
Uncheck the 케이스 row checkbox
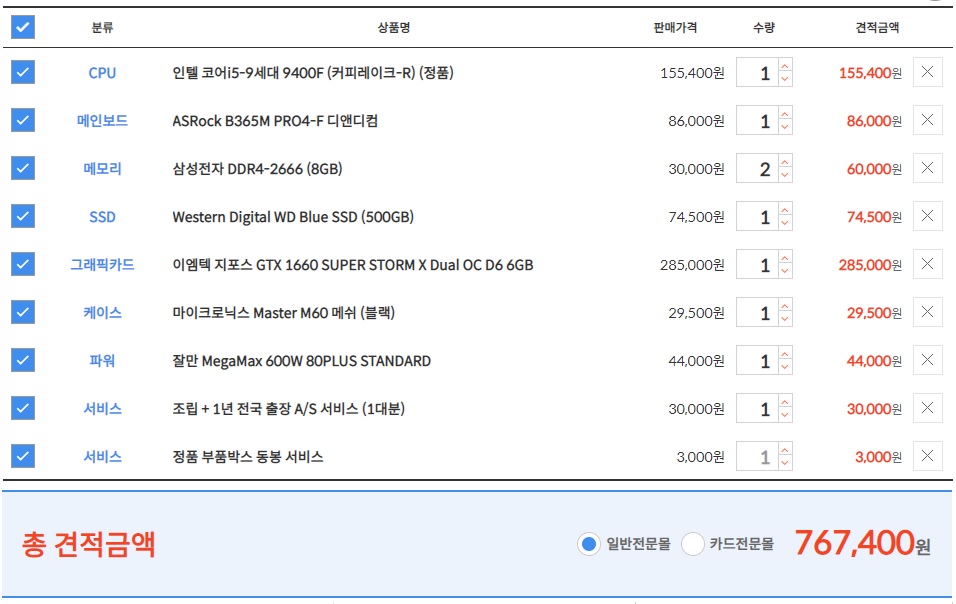coord(23,312)
